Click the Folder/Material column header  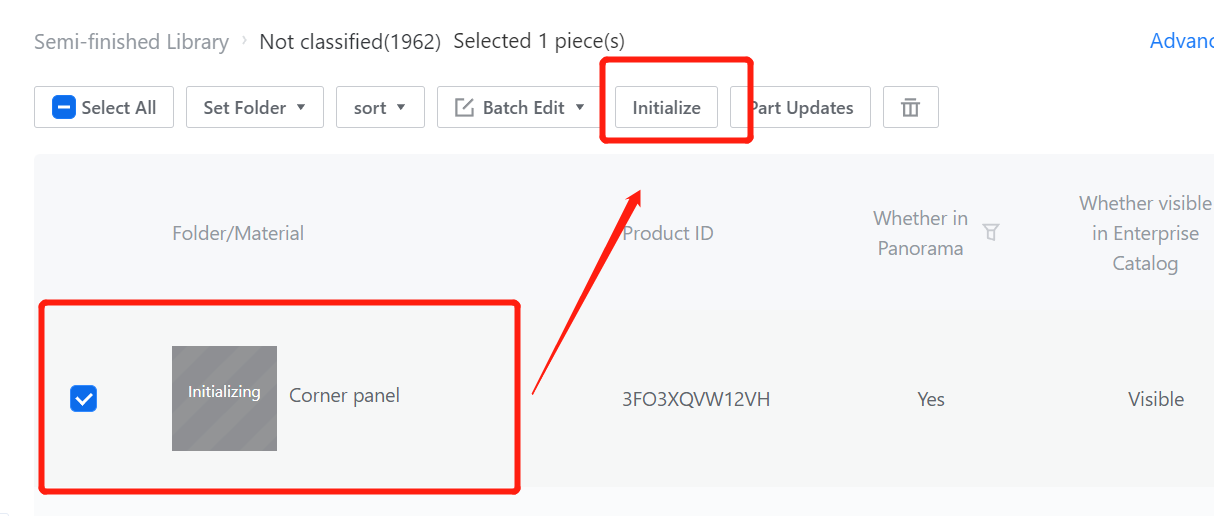pyautogui.click(x=238, y=233)
